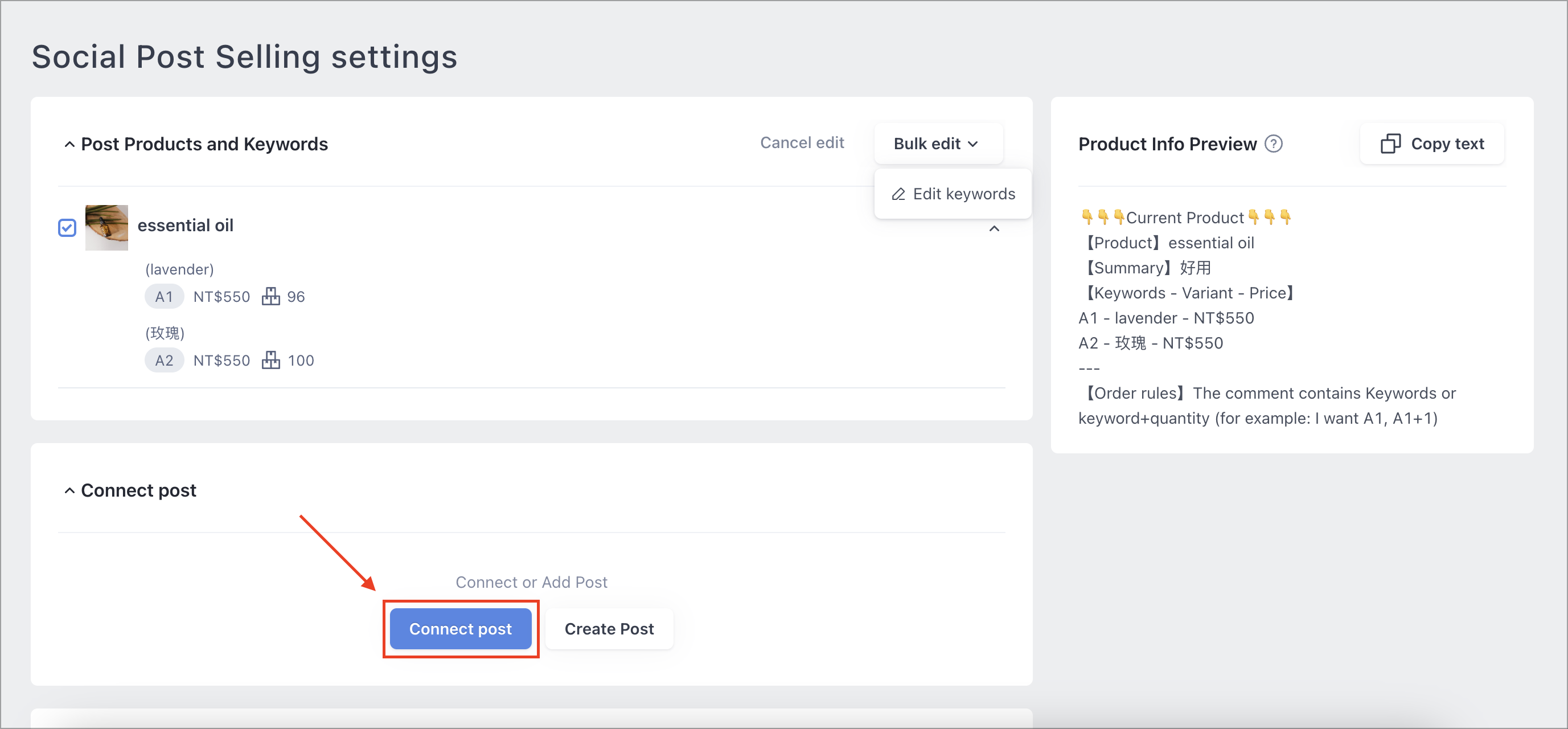Click the Create Post button
1568x729 pixels.
pos(609,629)
